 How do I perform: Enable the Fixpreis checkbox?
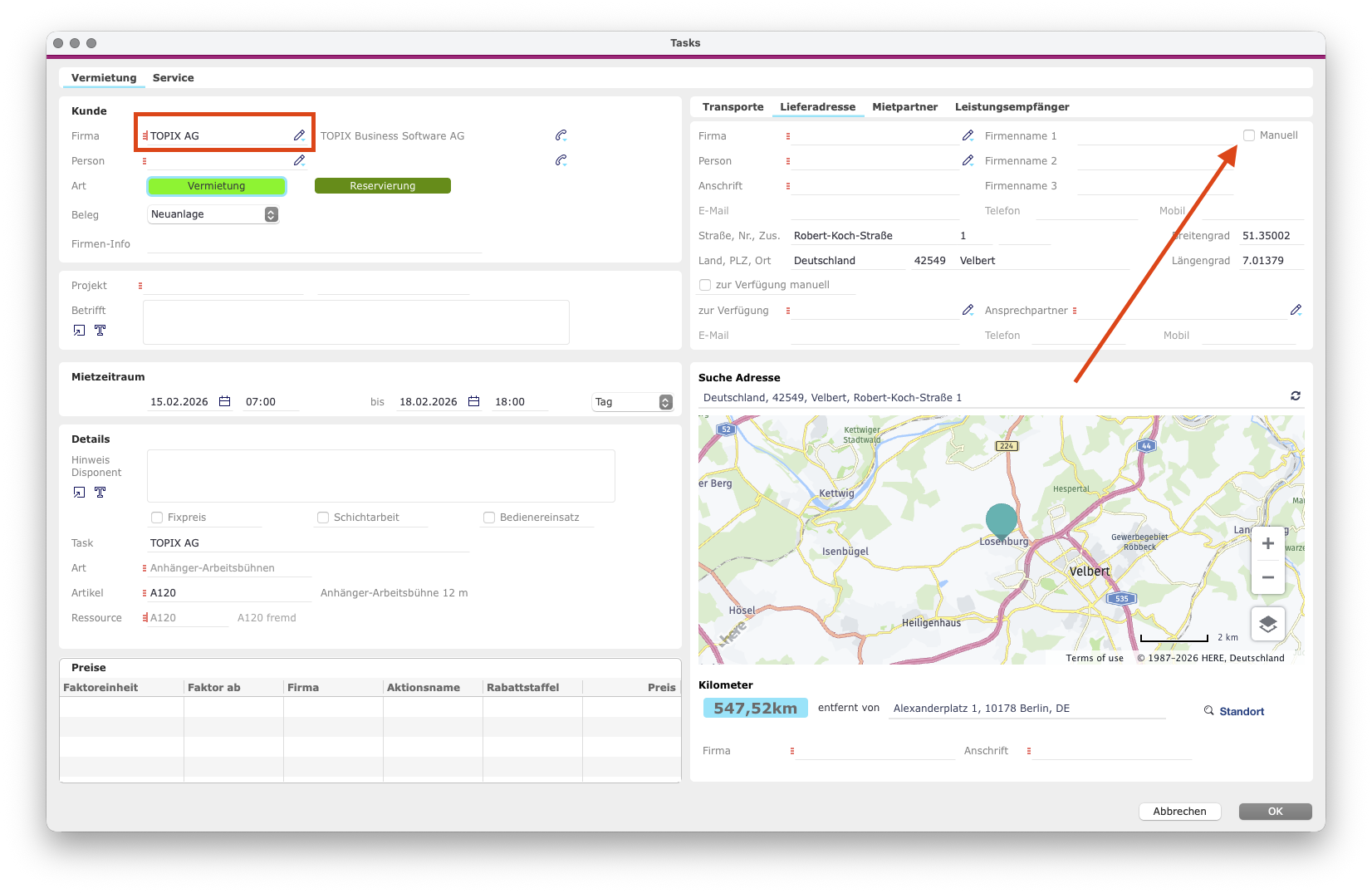point(157,518)
